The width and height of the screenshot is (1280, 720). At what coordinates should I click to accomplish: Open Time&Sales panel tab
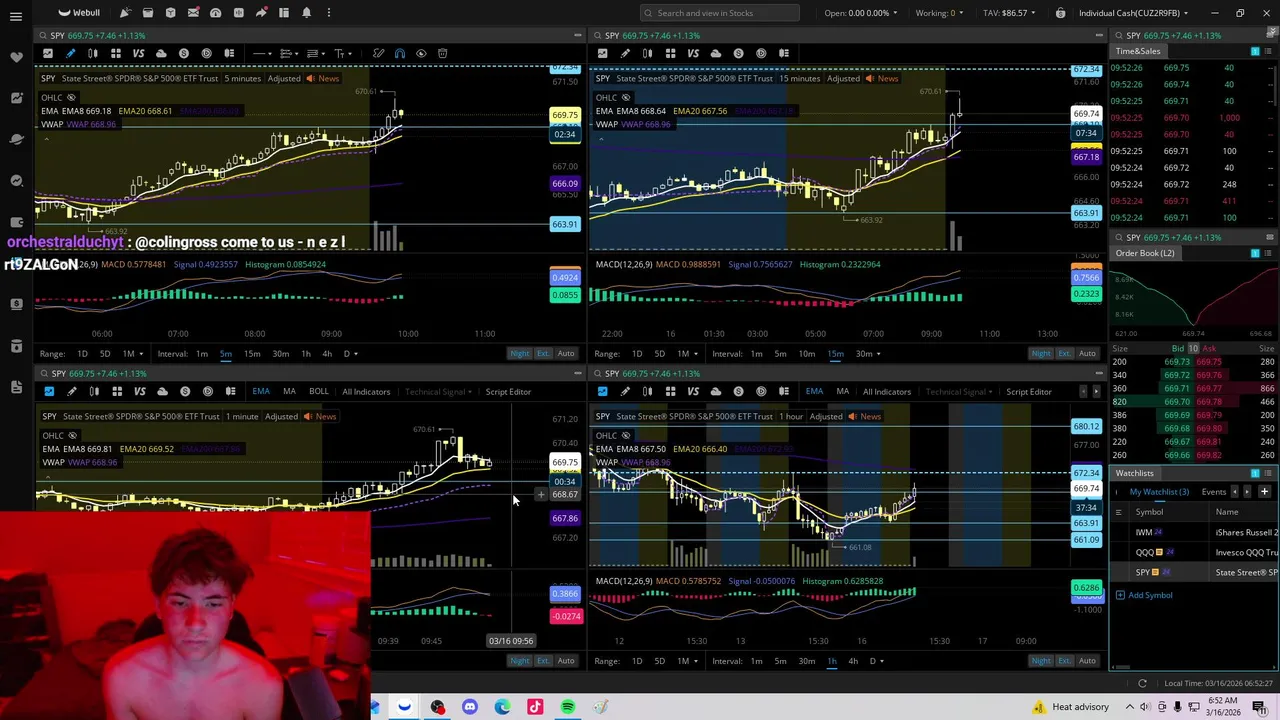click(x=1138, y=51)
